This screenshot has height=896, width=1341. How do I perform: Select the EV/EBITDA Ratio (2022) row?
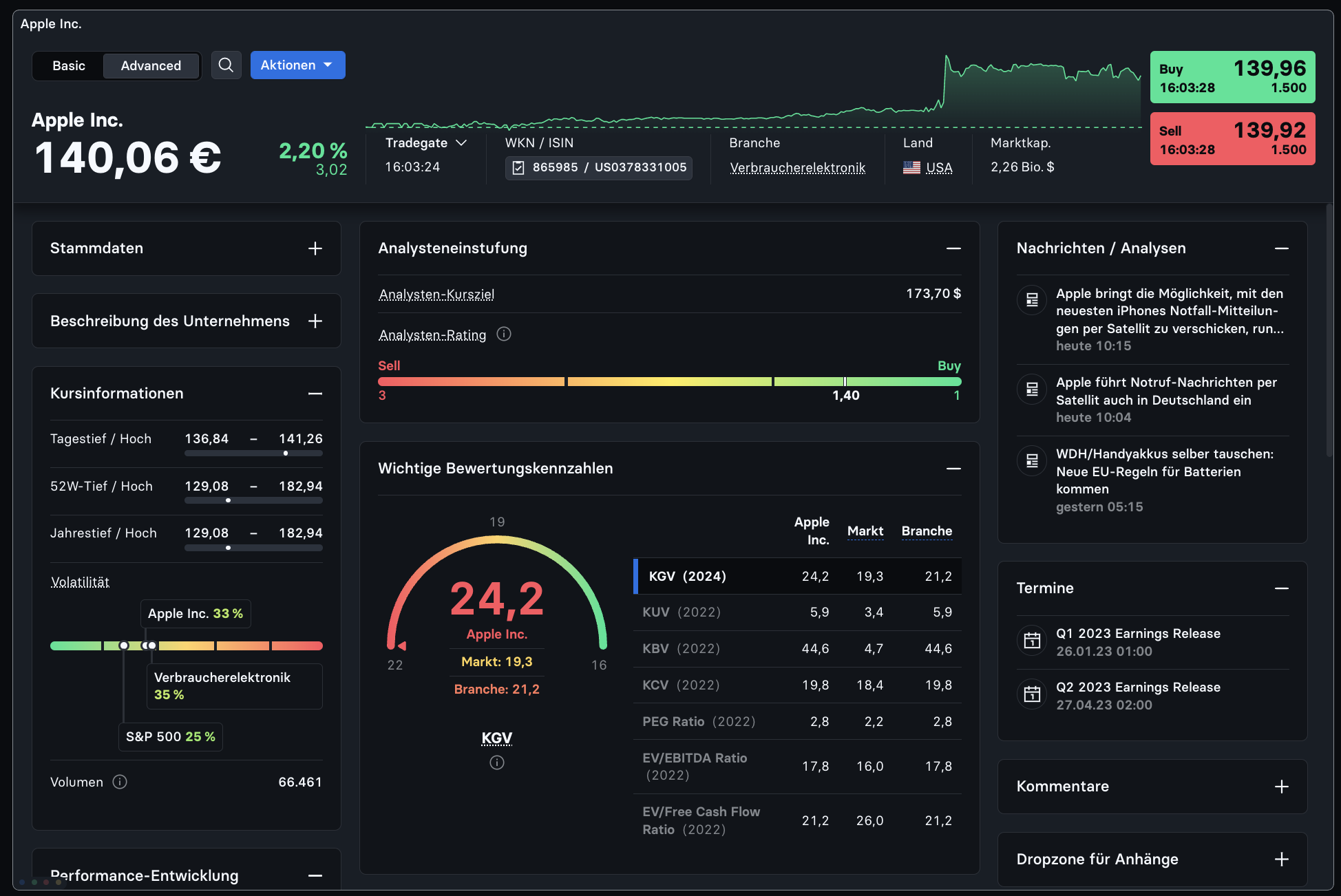tap(797, 767)
